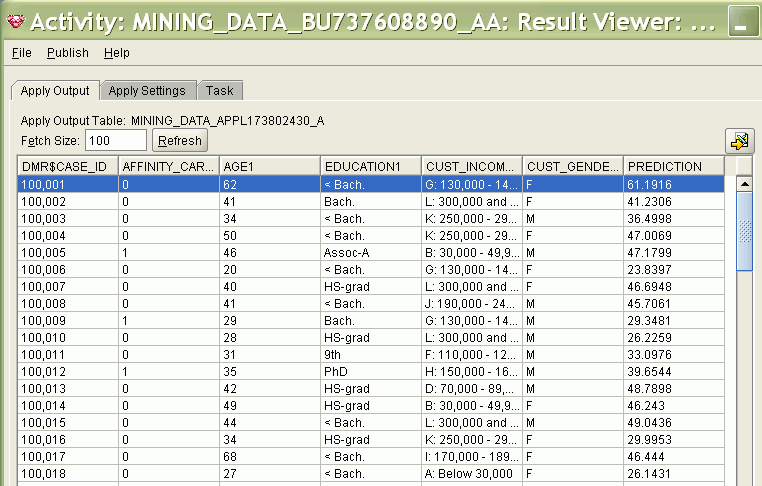The image size is (762, 486).
Task: Click the vertical scrollbar thumb
Action: point(745,231)
